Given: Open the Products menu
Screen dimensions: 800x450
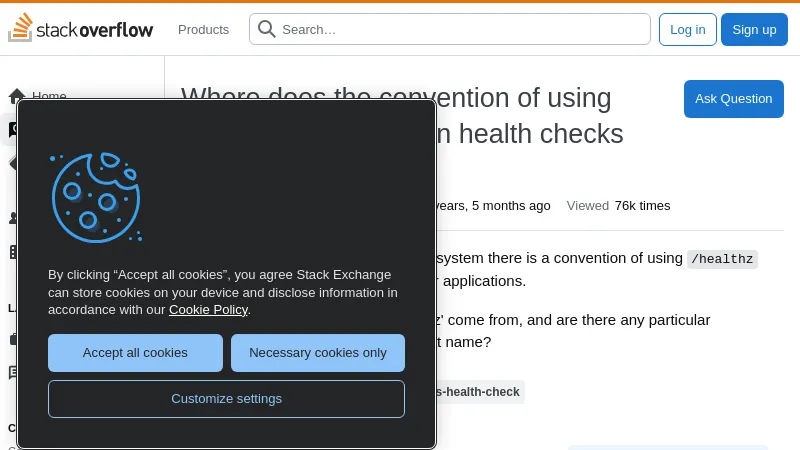Looking at the screenshot, I should 203,29.
